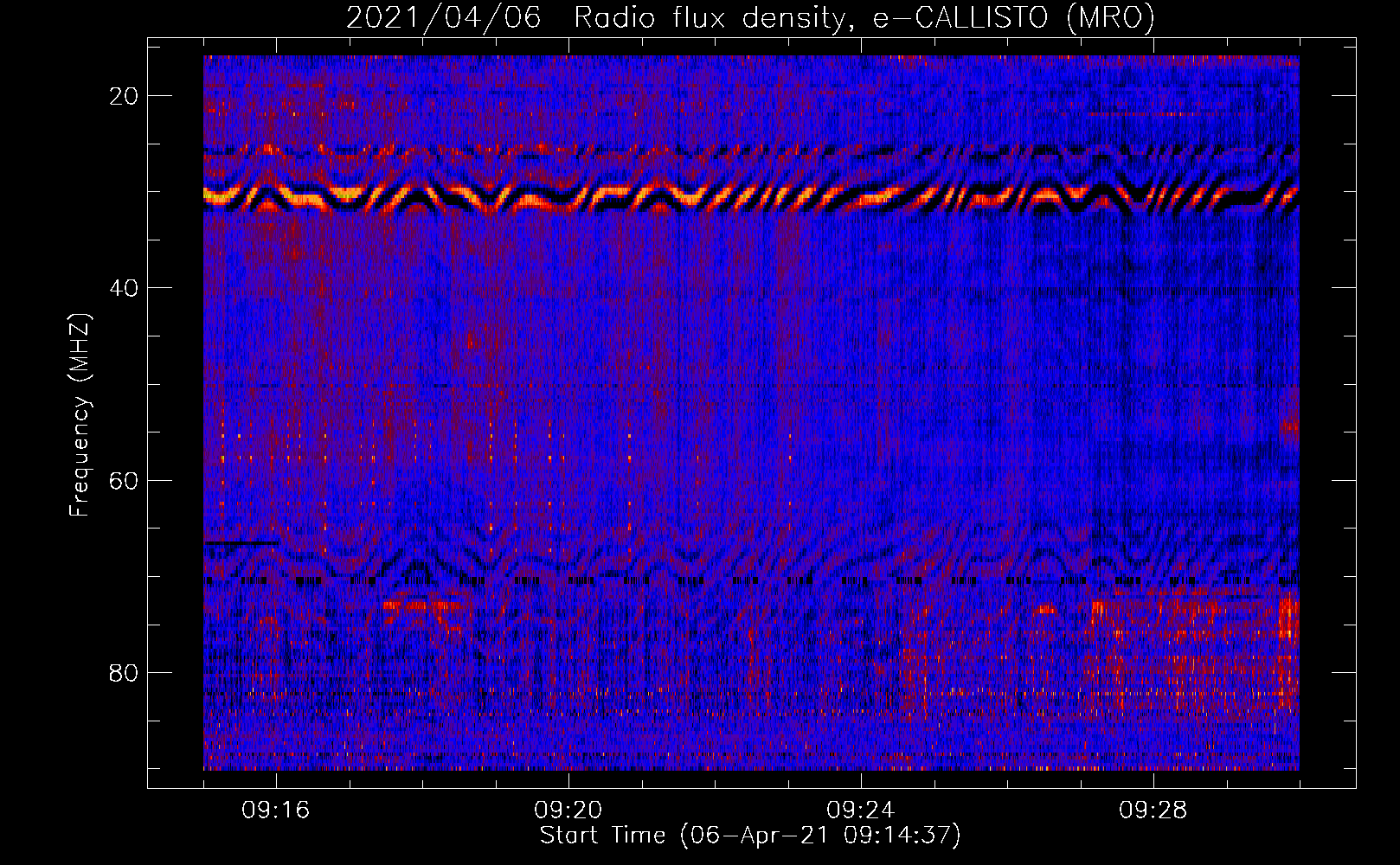The width and height of the screenshot is (1400, 865).
Task: Click the 60 frequency tick label
Action: pos(124,480)
